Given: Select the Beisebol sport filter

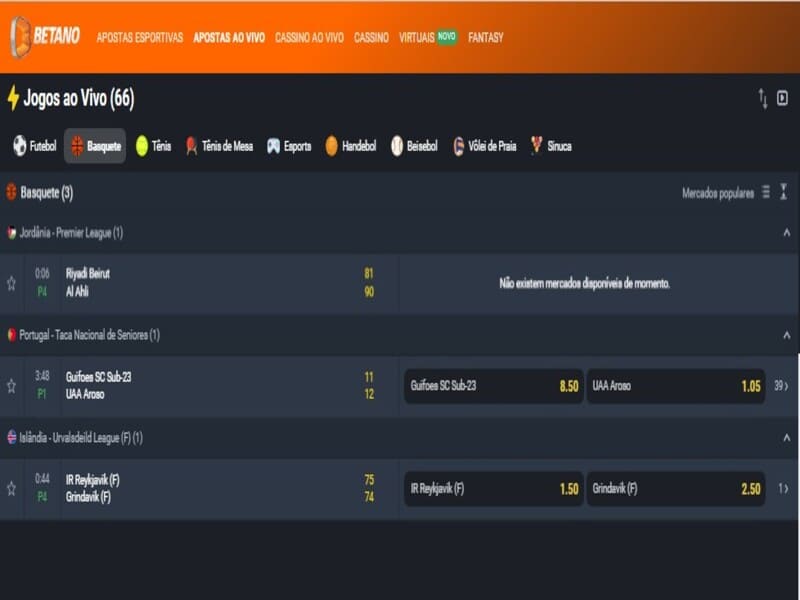Looking at the screenshot, I should tap(414, 146).
